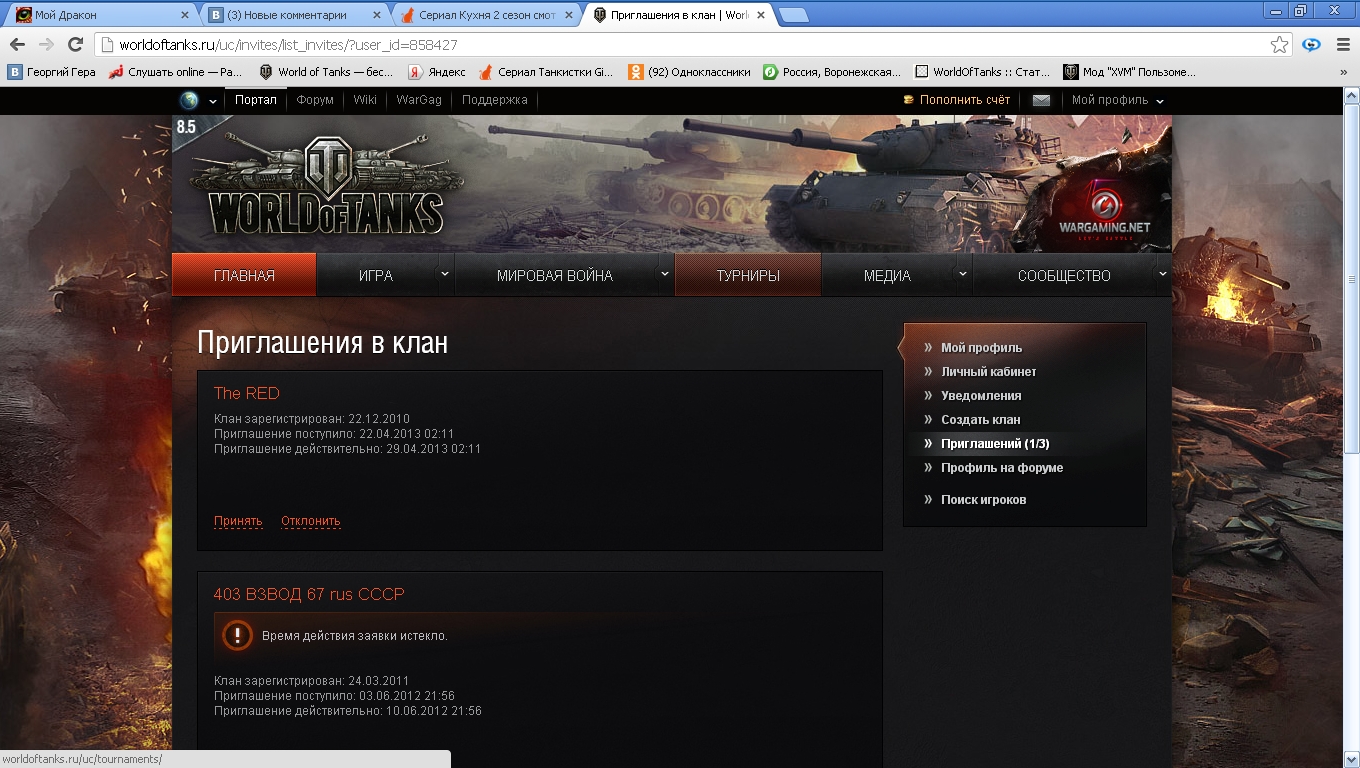Open the WorldOfTanks :: Стат bookmark
This screenshot has height=768, width=1360.
pyautogui.click(x=982, y=72)
